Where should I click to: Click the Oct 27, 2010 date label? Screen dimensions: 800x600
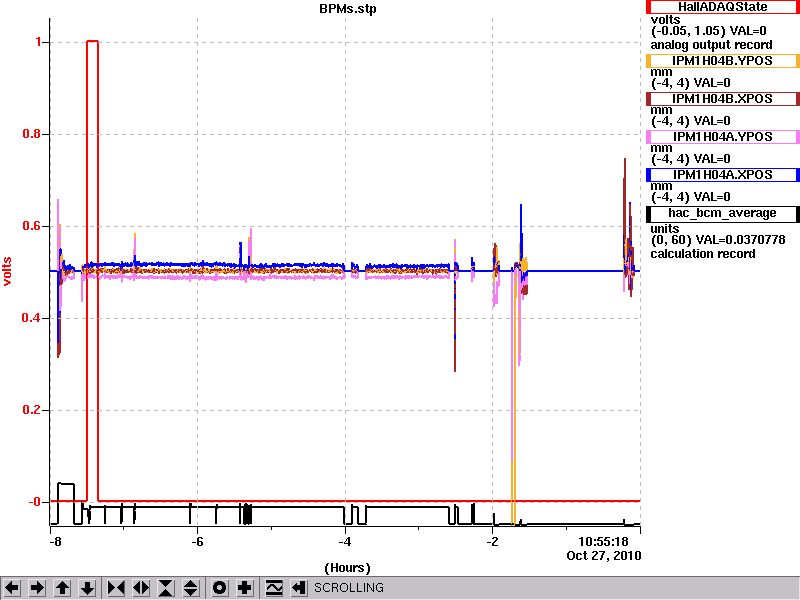[x=604, y=556]
